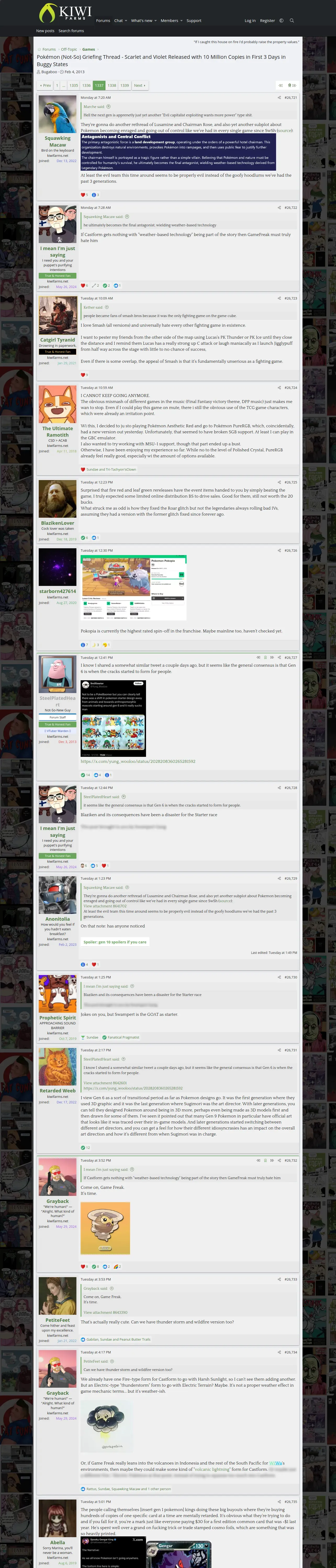Open Retarded Weeb's cat avatar
The height and width of the screenshot is (1568, 336).
click(x=57, y=1067)
